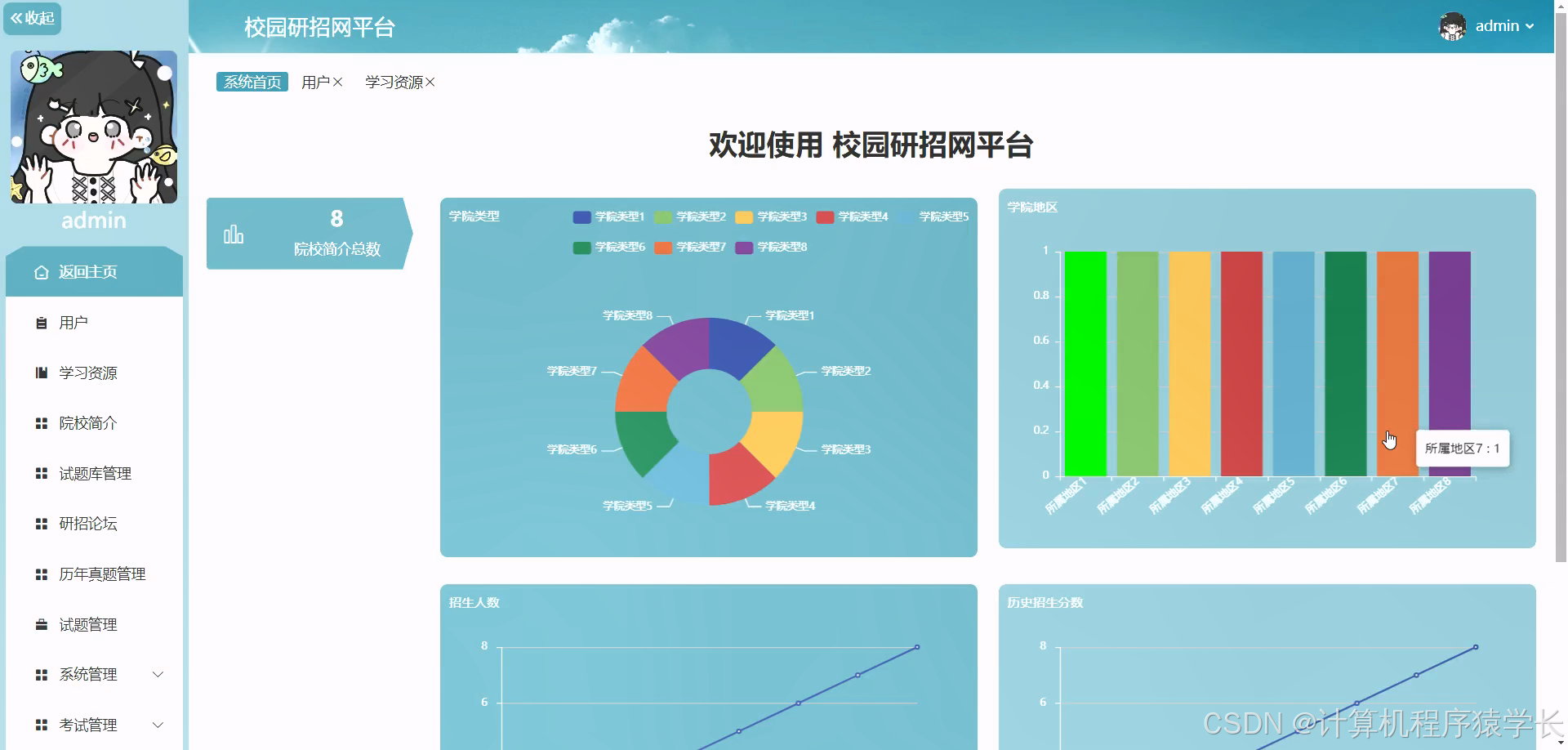This screenshot has height=750, width=1568.
Task: Open 学习资源 via its sidebar icon
Action: (x=42, y=373)
